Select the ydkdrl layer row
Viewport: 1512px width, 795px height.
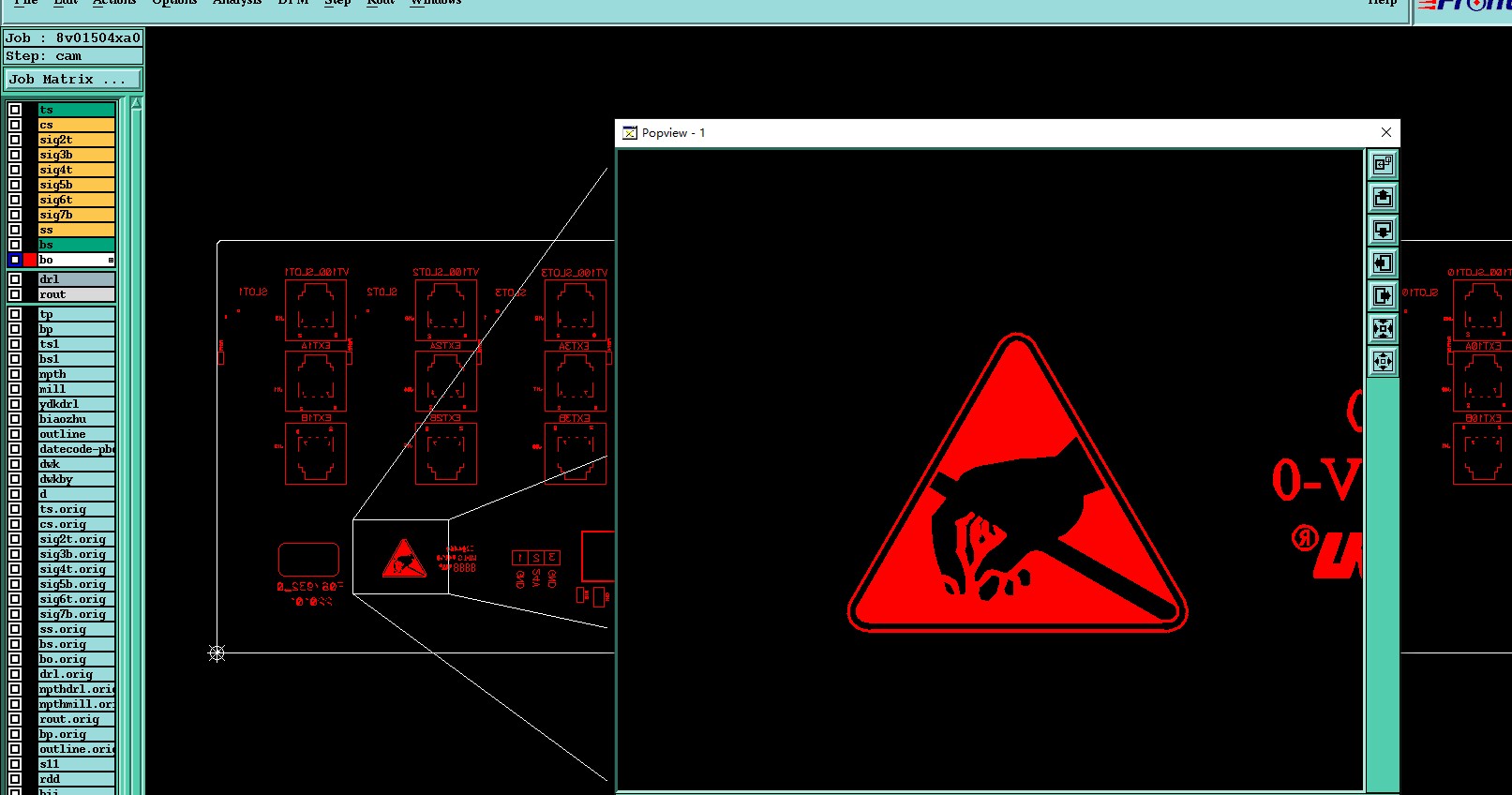coord(76,404)
